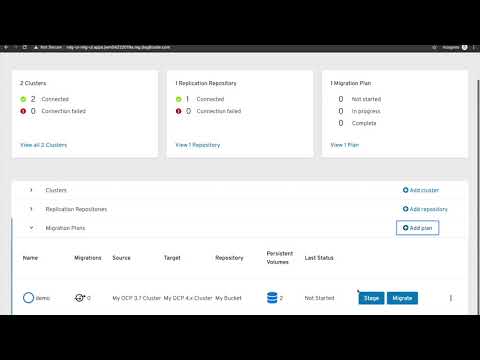Expand the Clusters section
480x360 pixels.
pyautogui.click(x=31, y=190)
